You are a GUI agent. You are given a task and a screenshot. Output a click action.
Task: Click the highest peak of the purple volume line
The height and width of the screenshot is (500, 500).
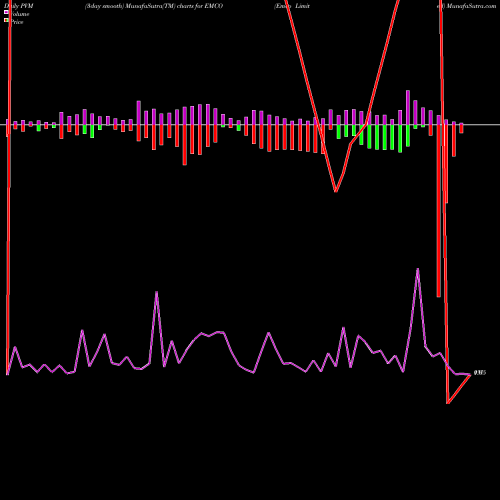coord(418,269)
